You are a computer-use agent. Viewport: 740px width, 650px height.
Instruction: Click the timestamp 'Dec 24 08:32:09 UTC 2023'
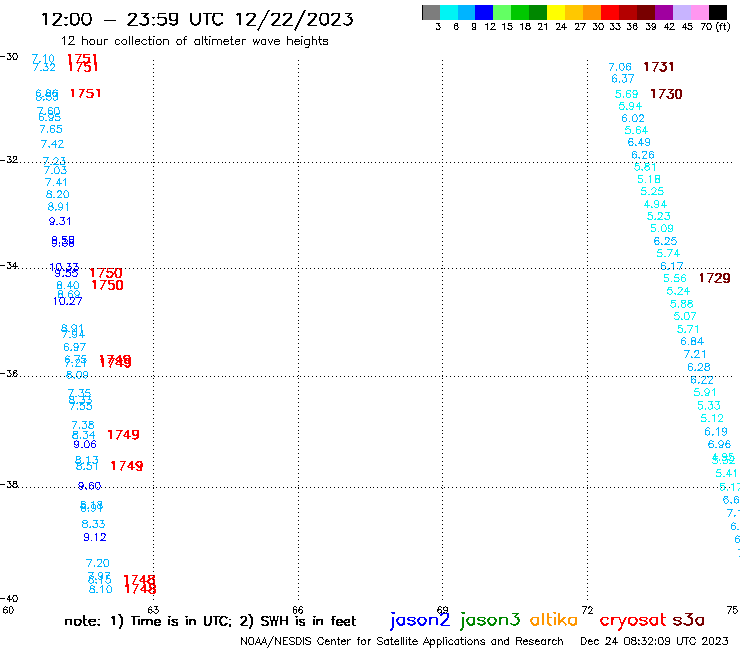[x=654, y=641]
